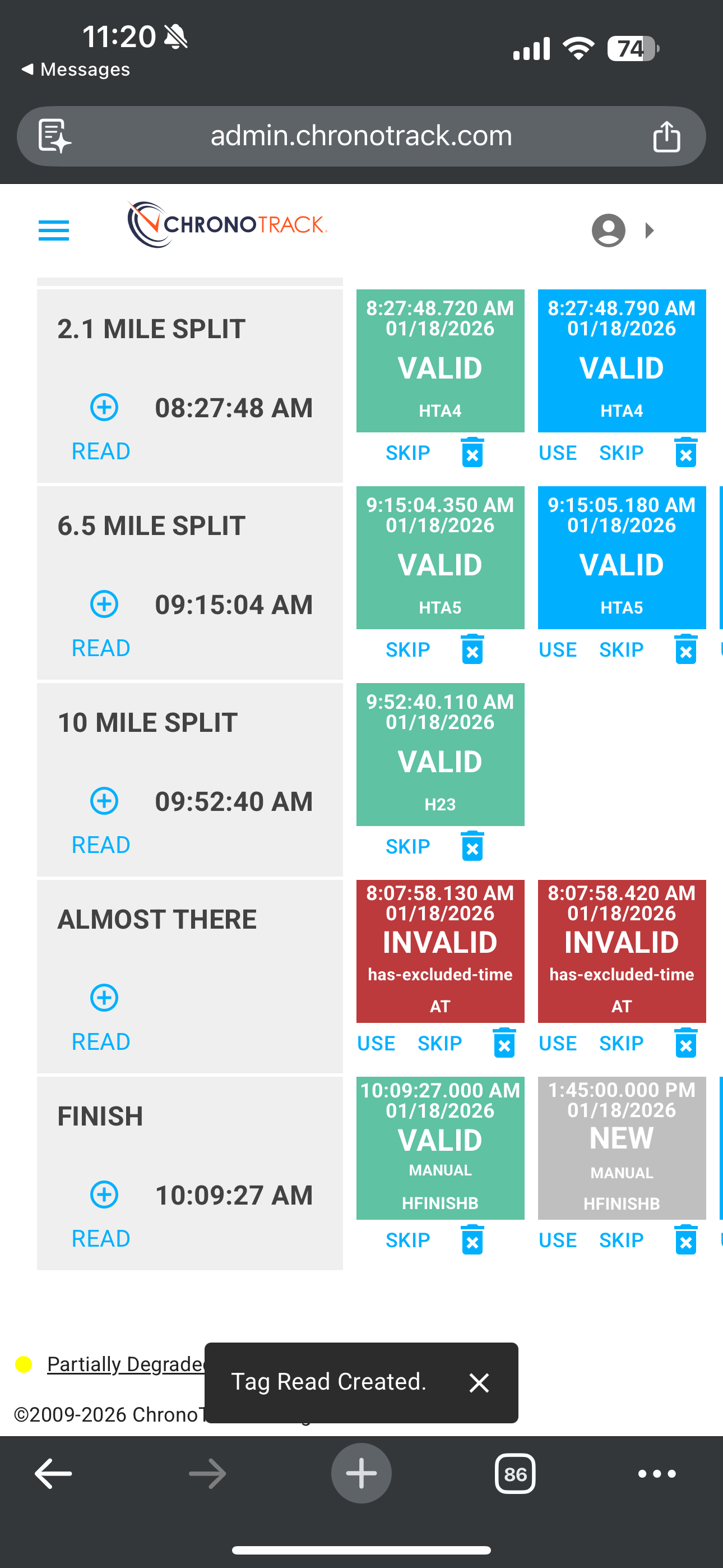Click the Partially Degraded status link

(126, 1364)
